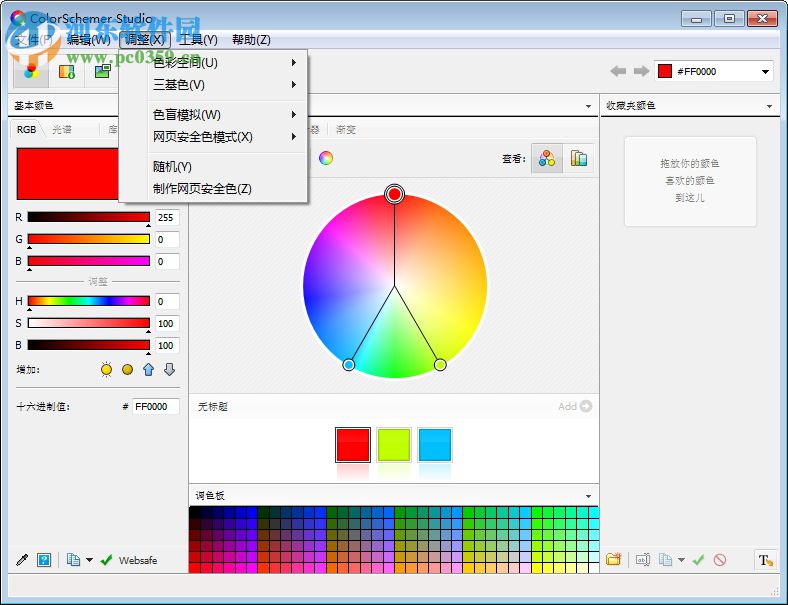Pick a color with the eyedropper icon
Viewport: 788px width, 605px height.
(x=22, y=560)
